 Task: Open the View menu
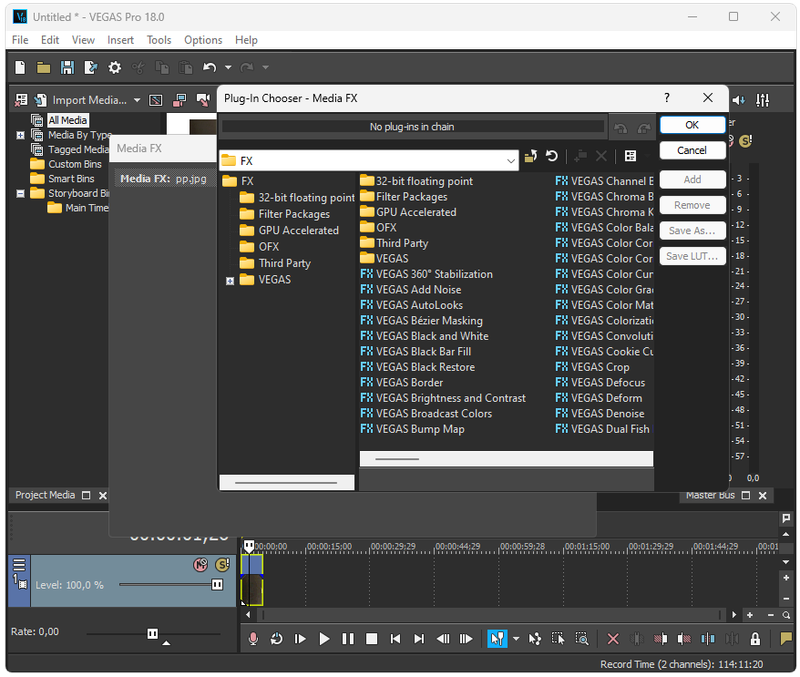[x=83, y=40]
